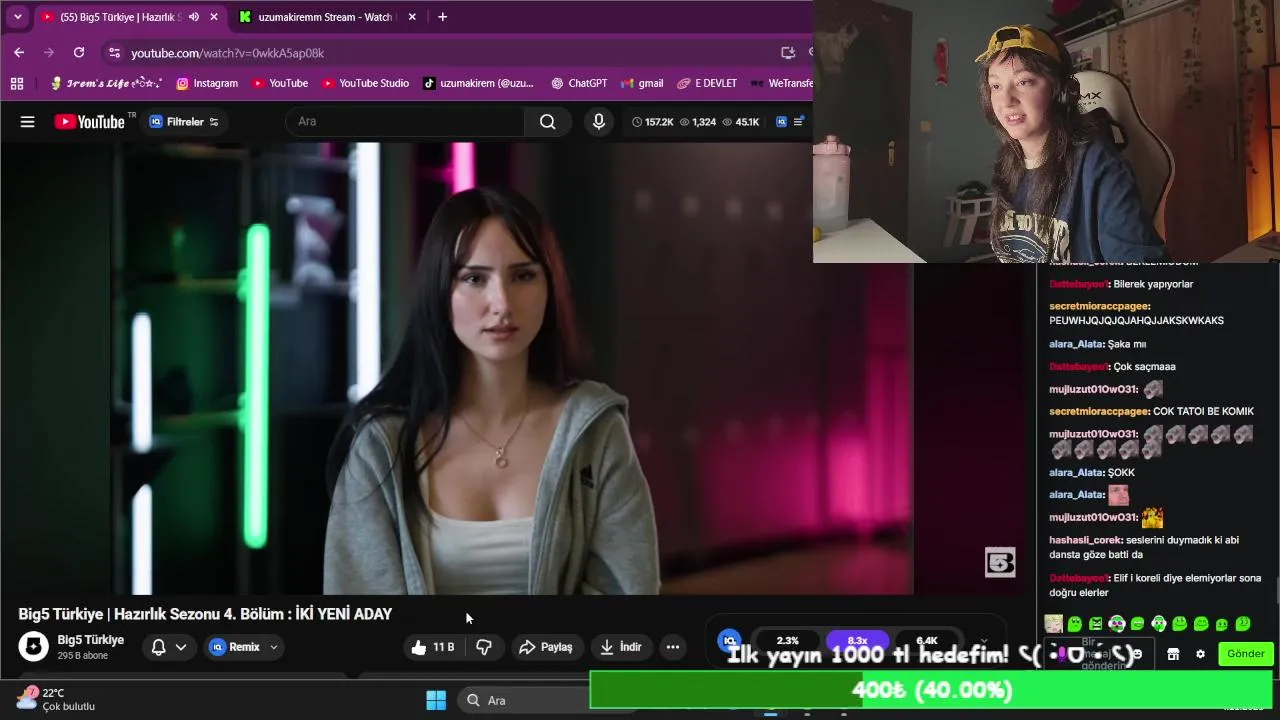The image size is (1280, 720).
Task: Open the chat shop icon
Action: click(x=1173, y=654)
